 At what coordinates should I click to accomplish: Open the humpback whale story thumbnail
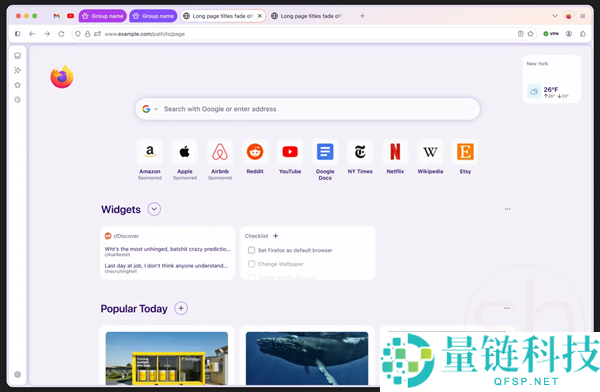coord(307,358)
